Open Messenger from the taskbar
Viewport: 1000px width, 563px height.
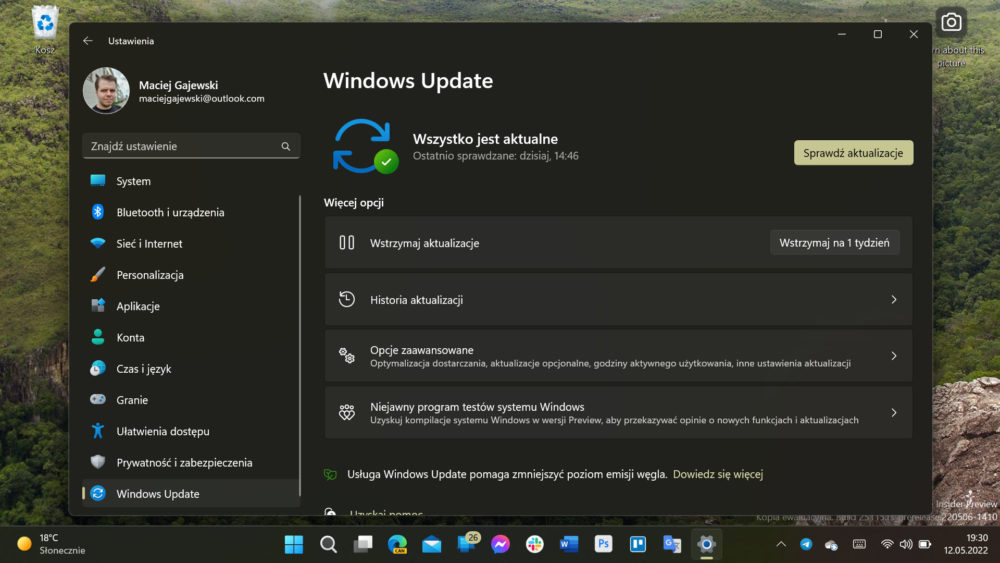point(501,544)
